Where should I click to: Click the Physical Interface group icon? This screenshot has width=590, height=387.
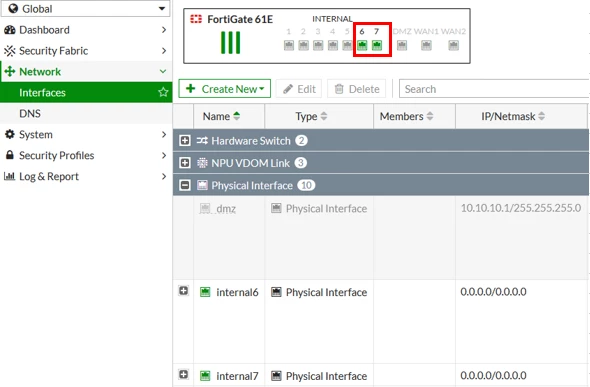pos(202,185)
